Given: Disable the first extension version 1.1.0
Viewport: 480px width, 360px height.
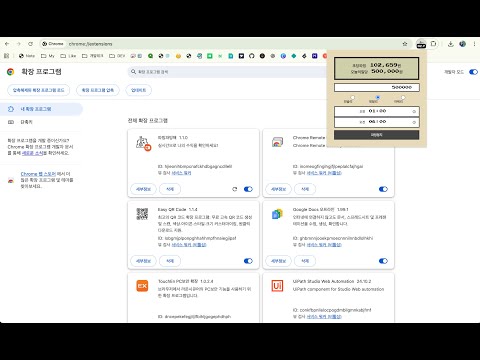Looking at the screenshot, I should pos(248,189).
